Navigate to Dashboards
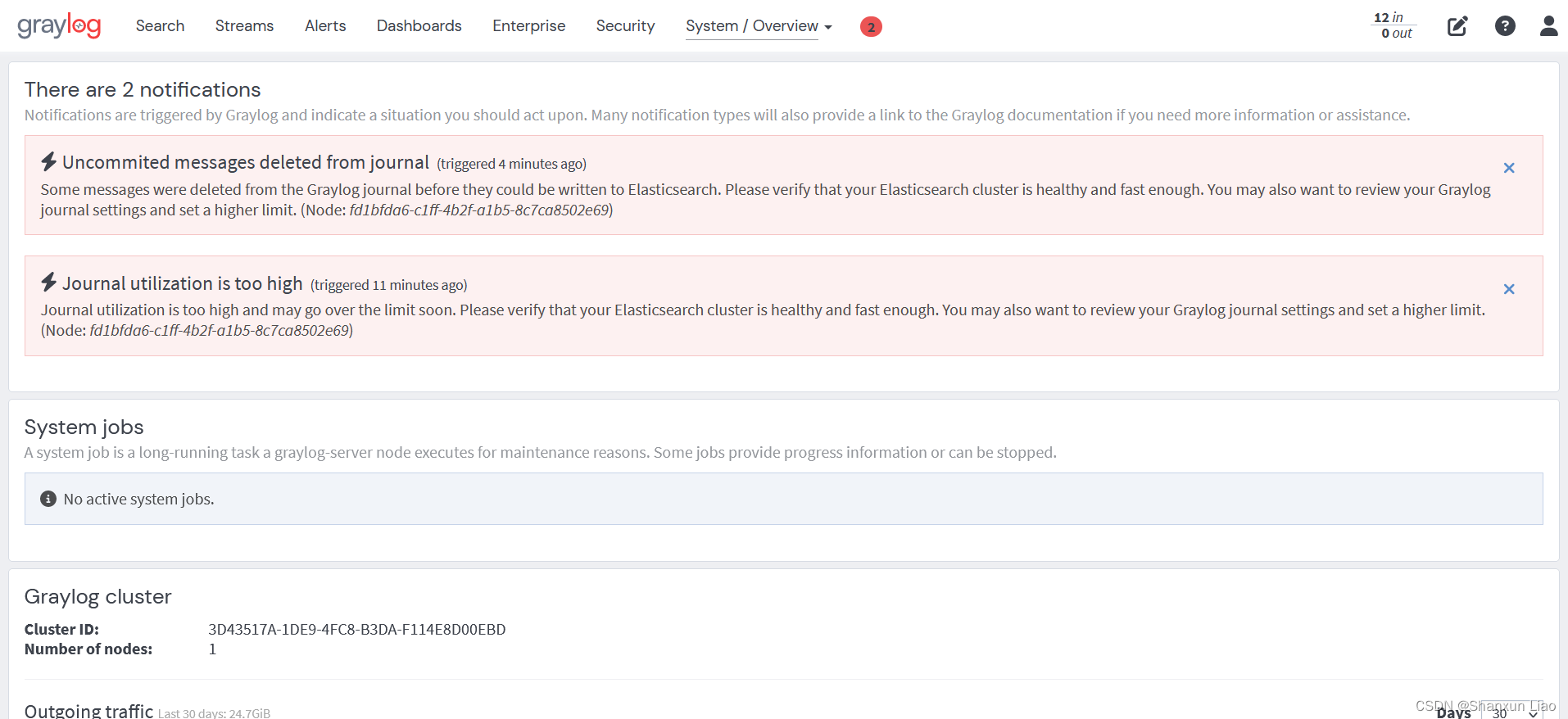Image resolution: width=1568 pixels, height=719 pixels. point(419,26)
